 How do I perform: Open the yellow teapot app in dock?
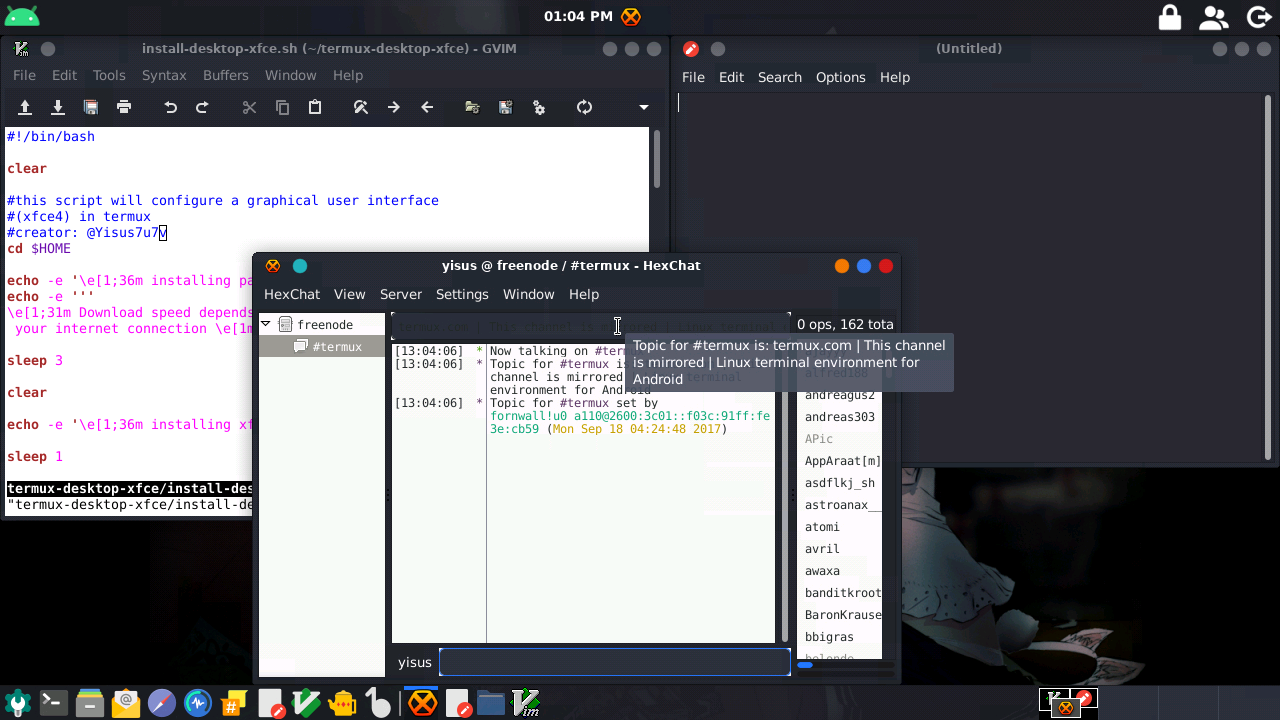tap(342, 703)
